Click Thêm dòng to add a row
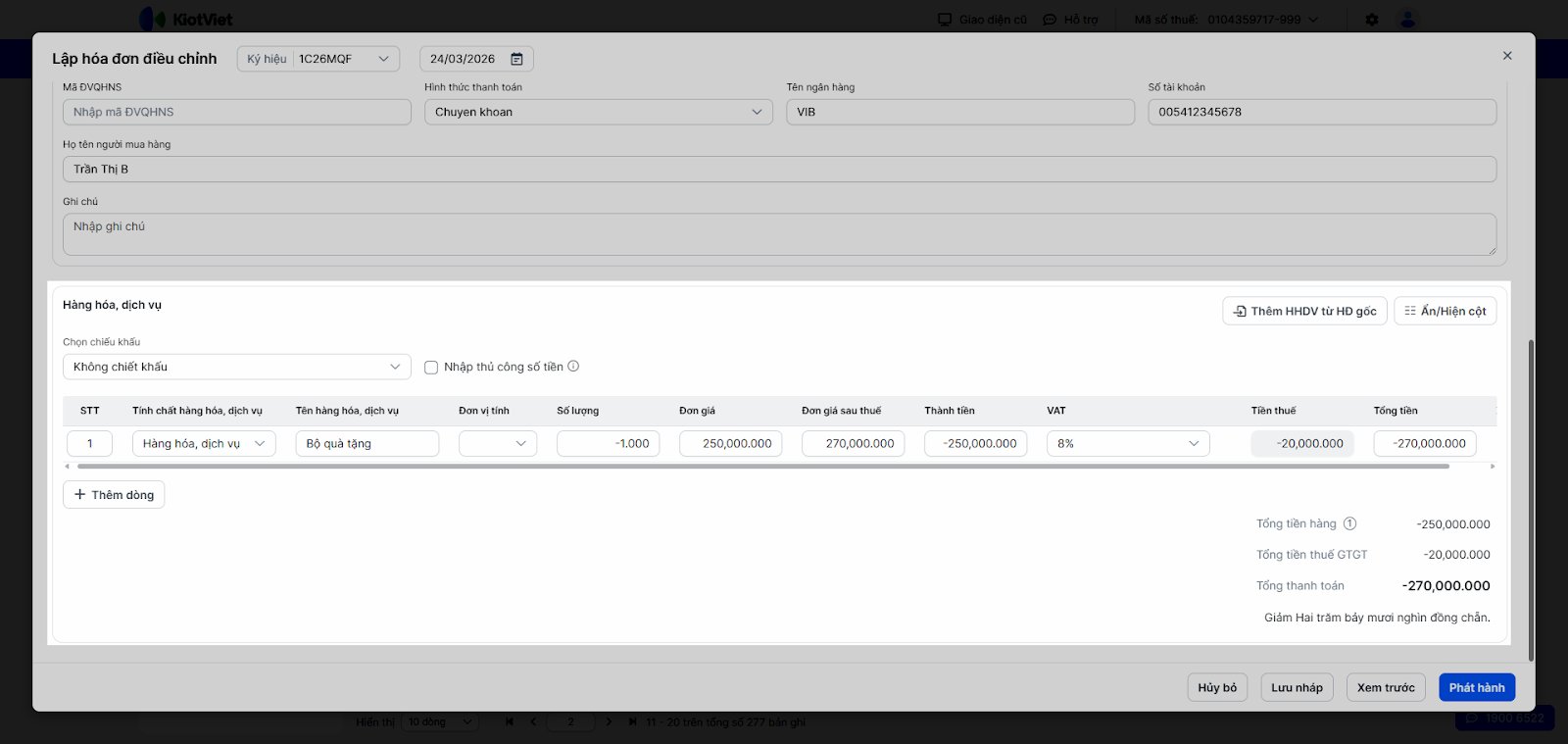Viewport: 1568px width, 744px height. tap(114, 495)
